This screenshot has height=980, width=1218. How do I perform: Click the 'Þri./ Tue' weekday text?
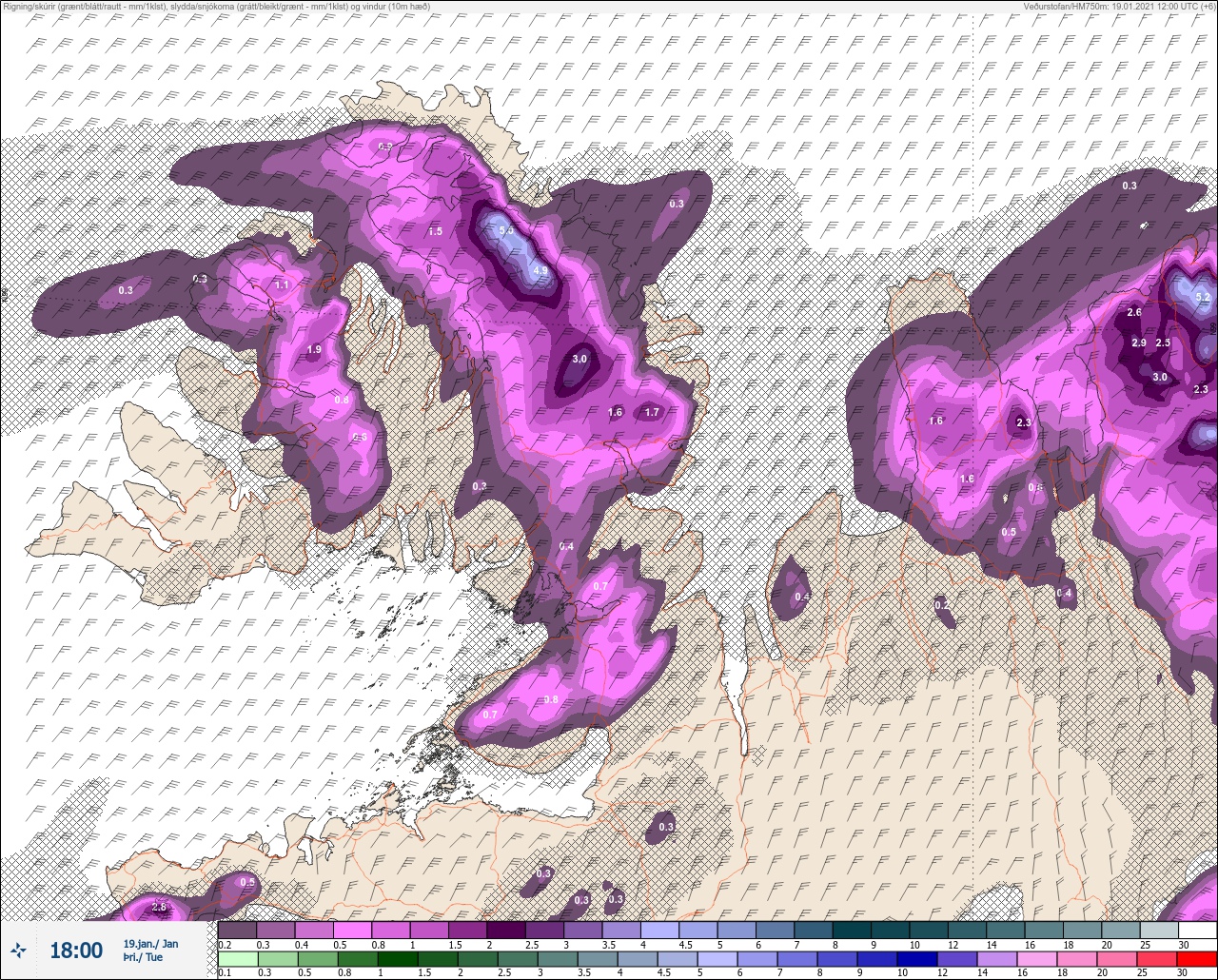click(143, 958)
